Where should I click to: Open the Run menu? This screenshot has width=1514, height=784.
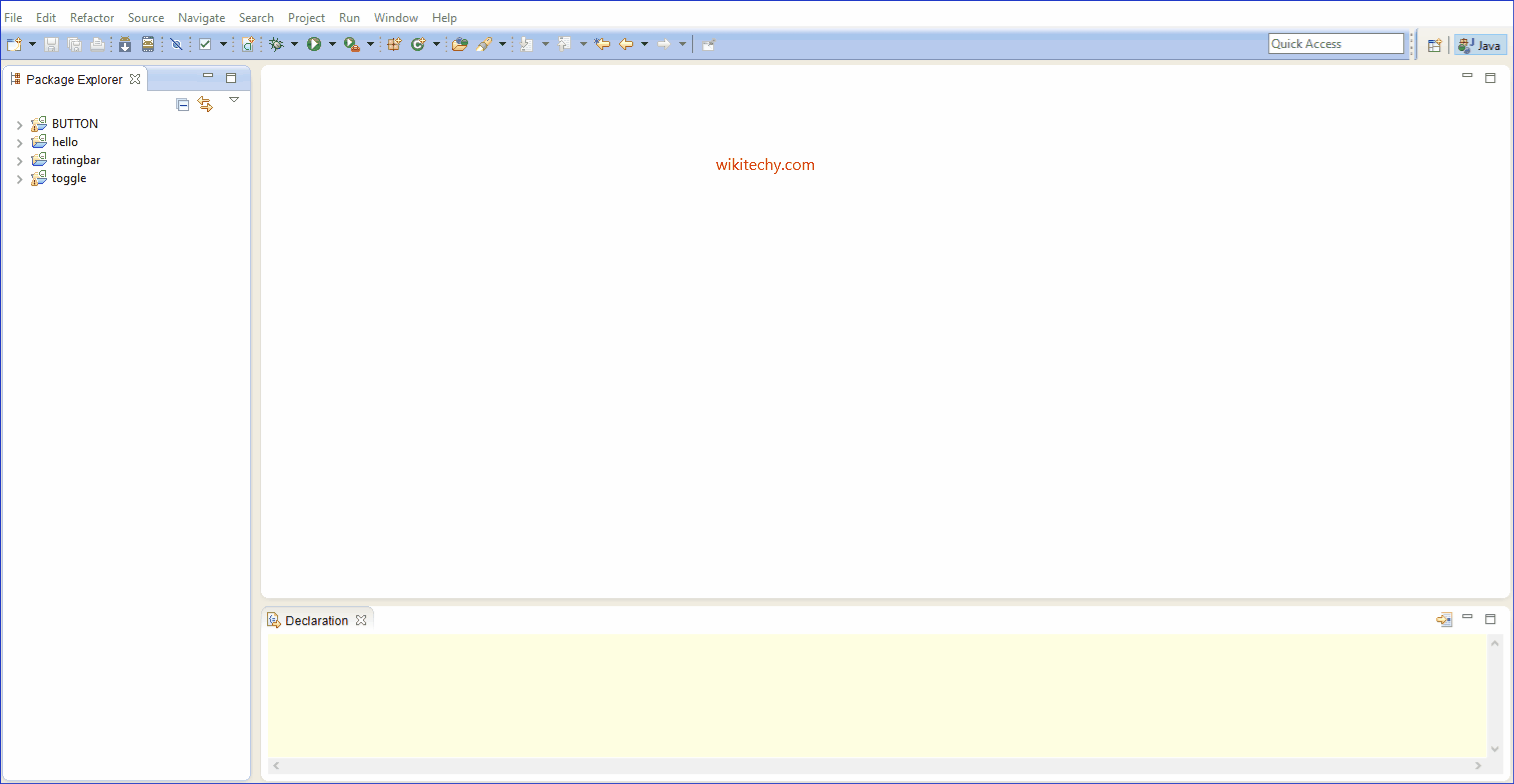point(348,17)
